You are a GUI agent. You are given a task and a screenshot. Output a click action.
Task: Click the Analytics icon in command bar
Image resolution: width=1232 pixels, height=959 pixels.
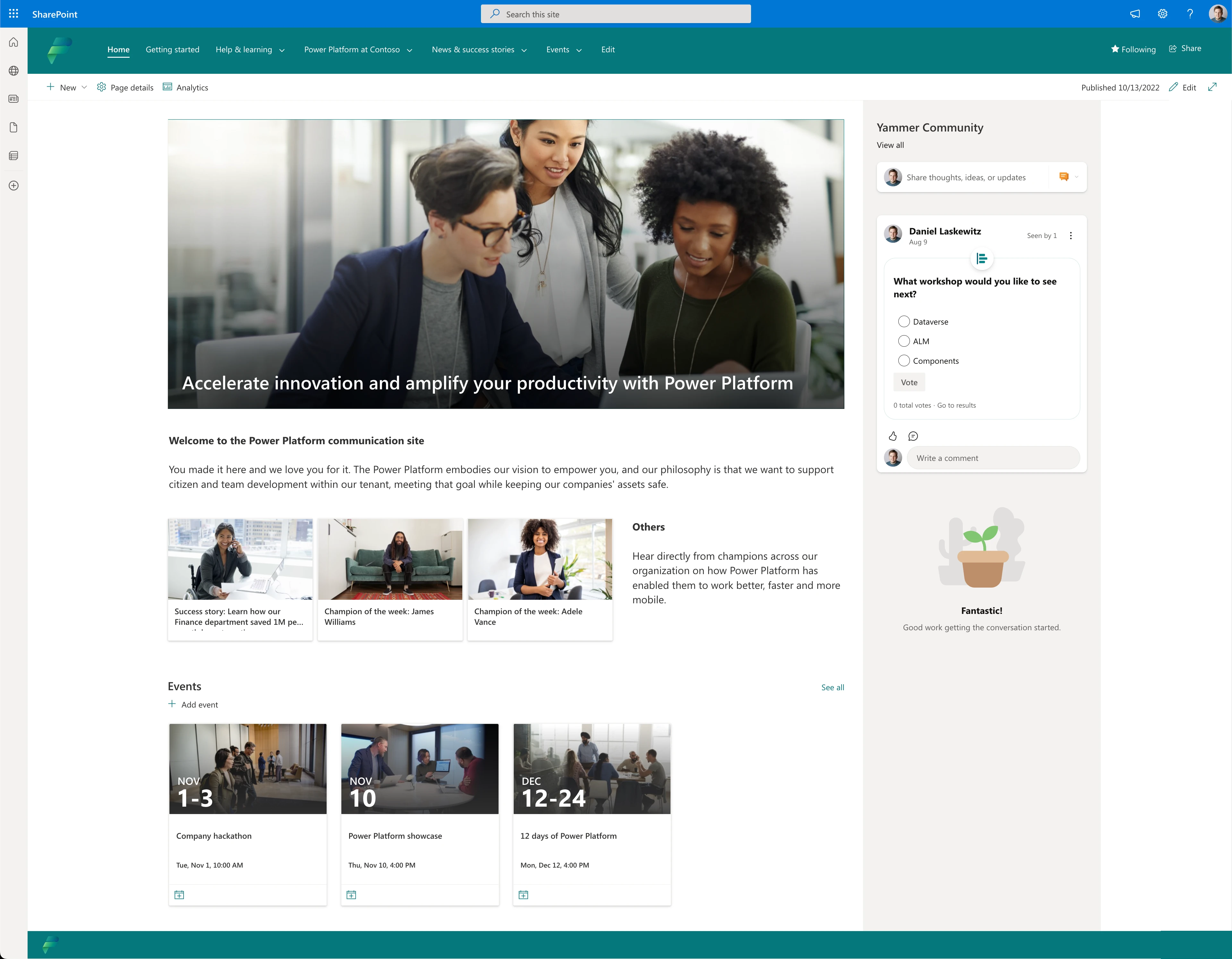point(167,87)
